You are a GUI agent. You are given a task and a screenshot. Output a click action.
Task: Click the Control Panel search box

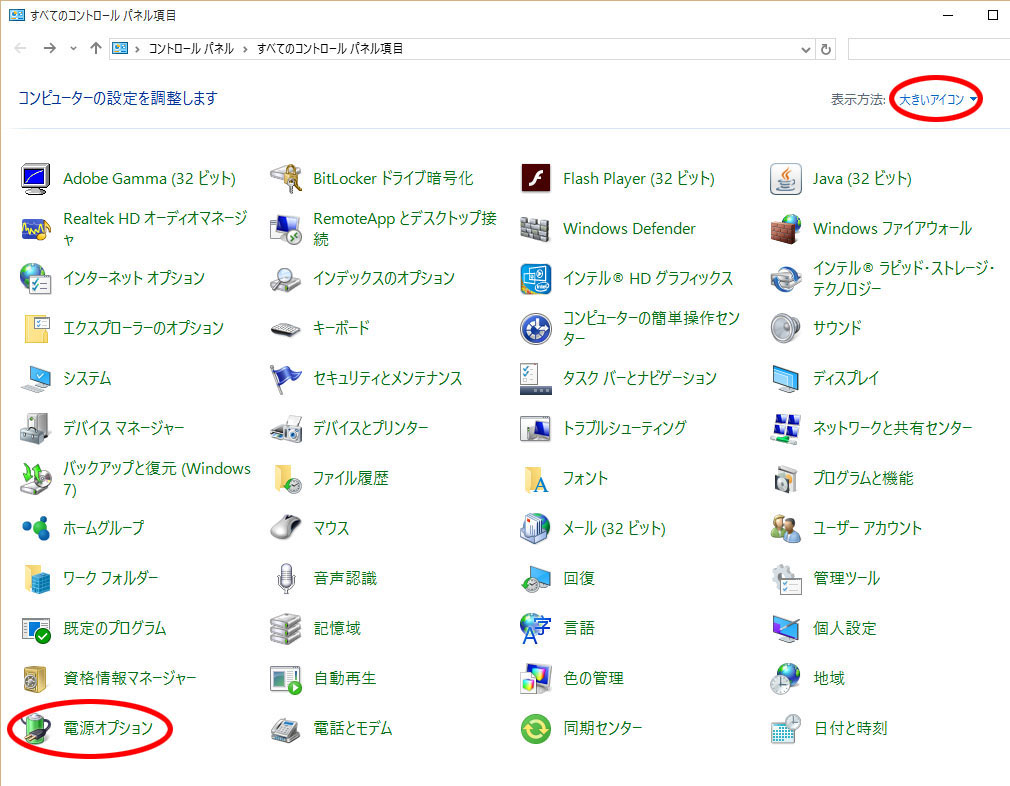(x=925, y=49)
